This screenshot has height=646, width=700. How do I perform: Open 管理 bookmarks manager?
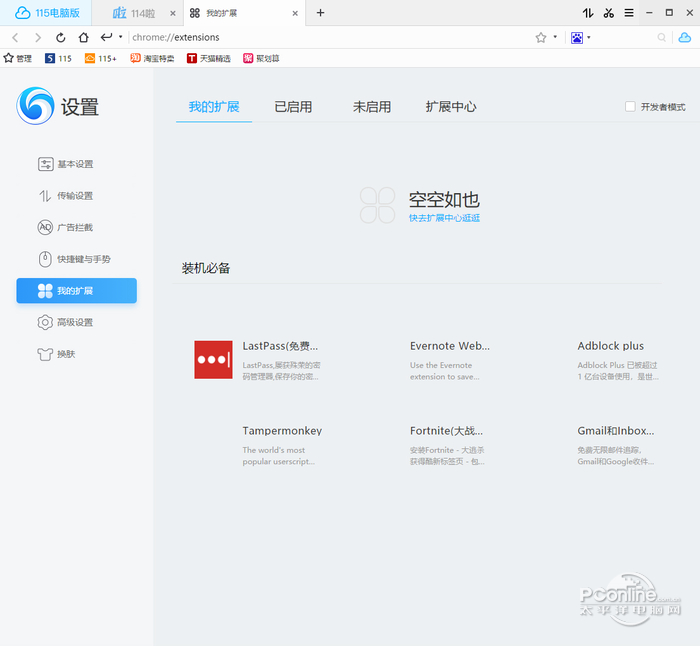pyautogui.click(x=18, y=58)
